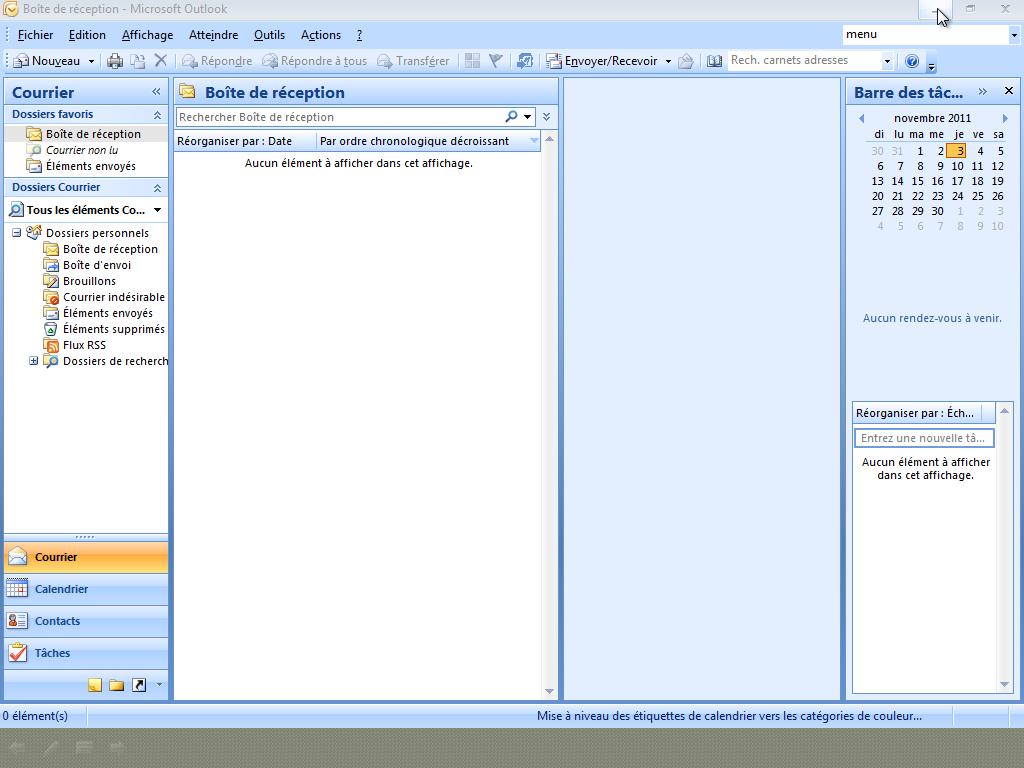Click the Envoyer/Recevoir button
This screenshot has height=768, width=1024.
click(x=603, y=61)
